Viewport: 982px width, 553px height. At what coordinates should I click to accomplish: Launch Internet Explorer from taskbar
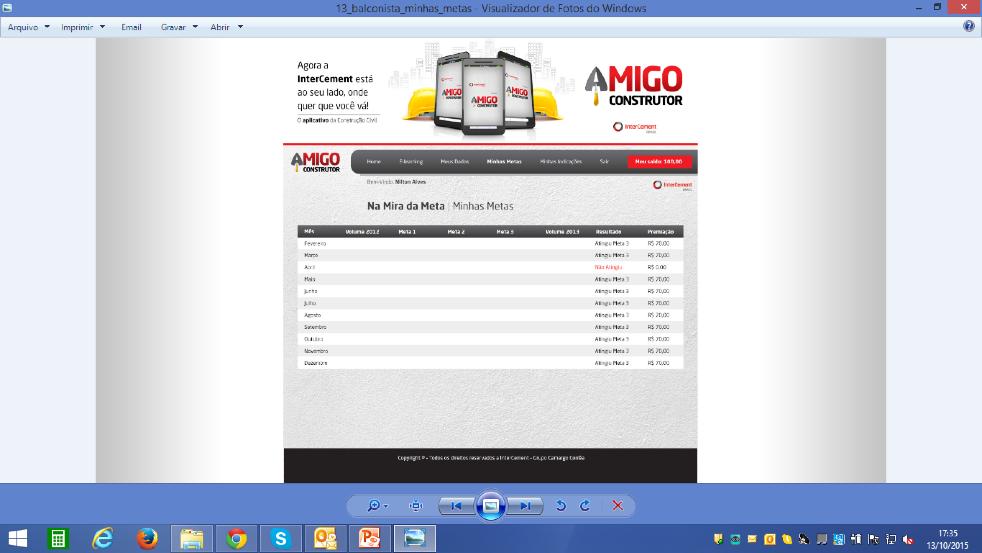[103, 539]
